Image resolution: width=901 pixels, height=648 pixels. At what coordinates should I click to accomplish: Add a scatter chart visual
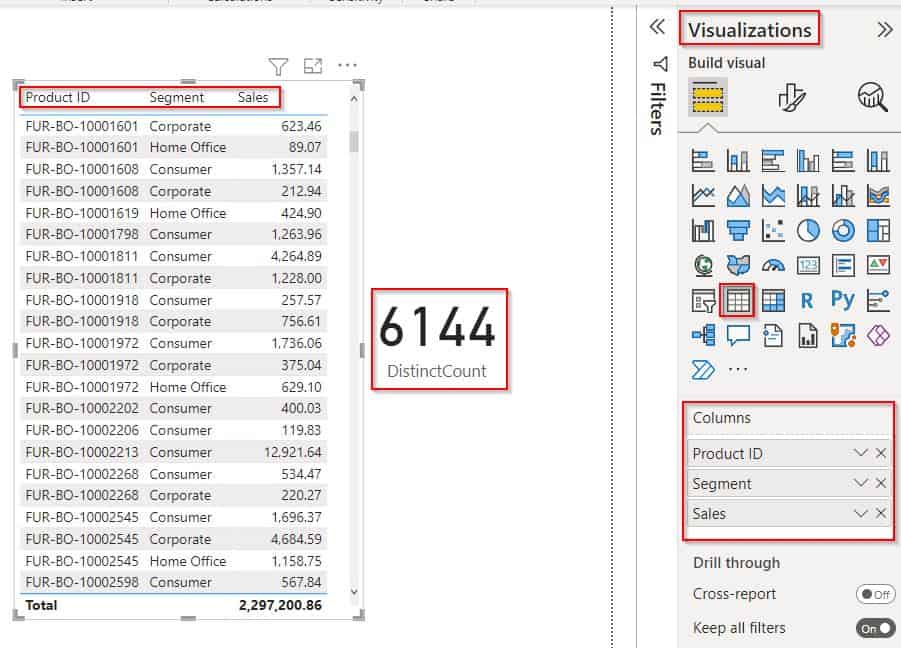click(x=773, y=231)
